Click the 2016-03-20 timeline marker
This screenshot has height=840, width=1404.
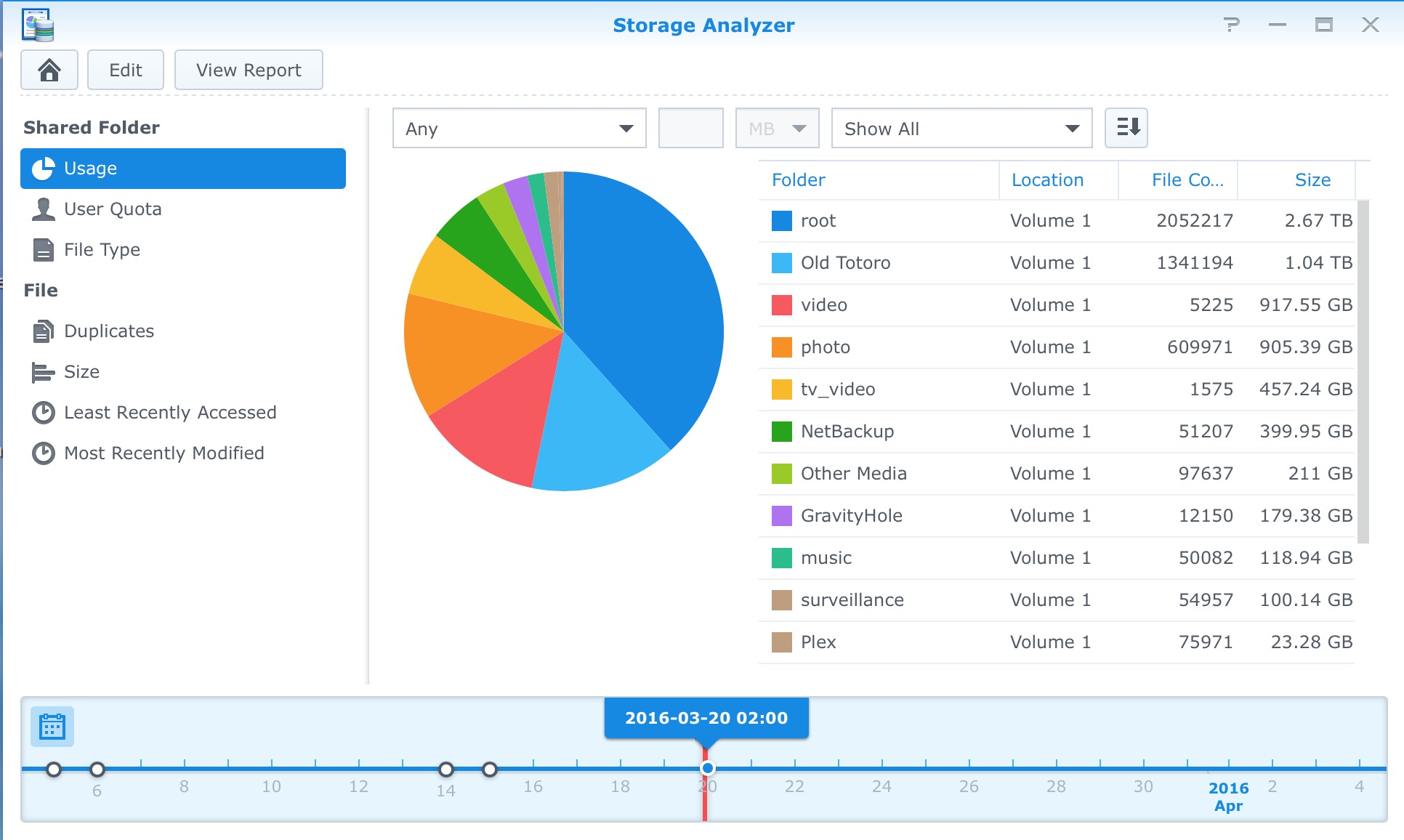706,767
